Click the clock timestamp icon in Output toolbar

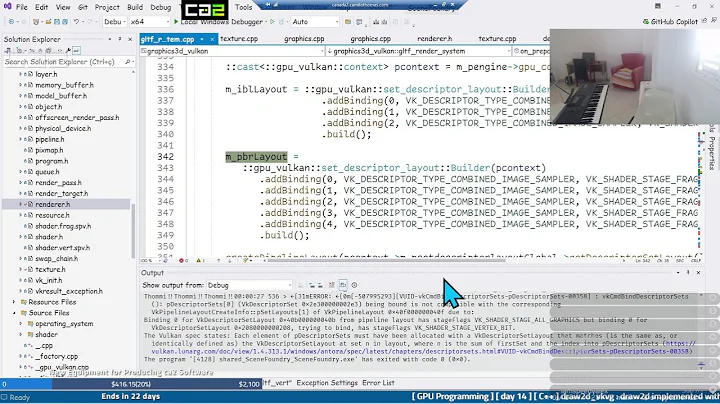tap(354, 285)
